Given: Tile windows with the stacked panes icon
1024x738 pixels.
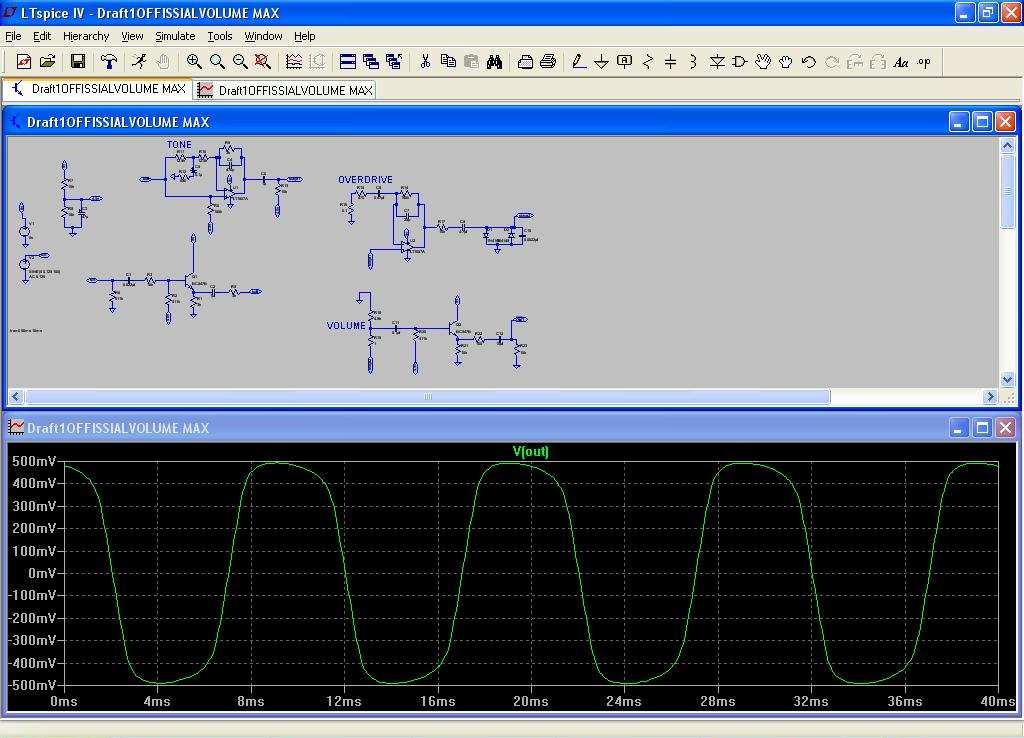Looking at the screenshot, I should [348, 62].
